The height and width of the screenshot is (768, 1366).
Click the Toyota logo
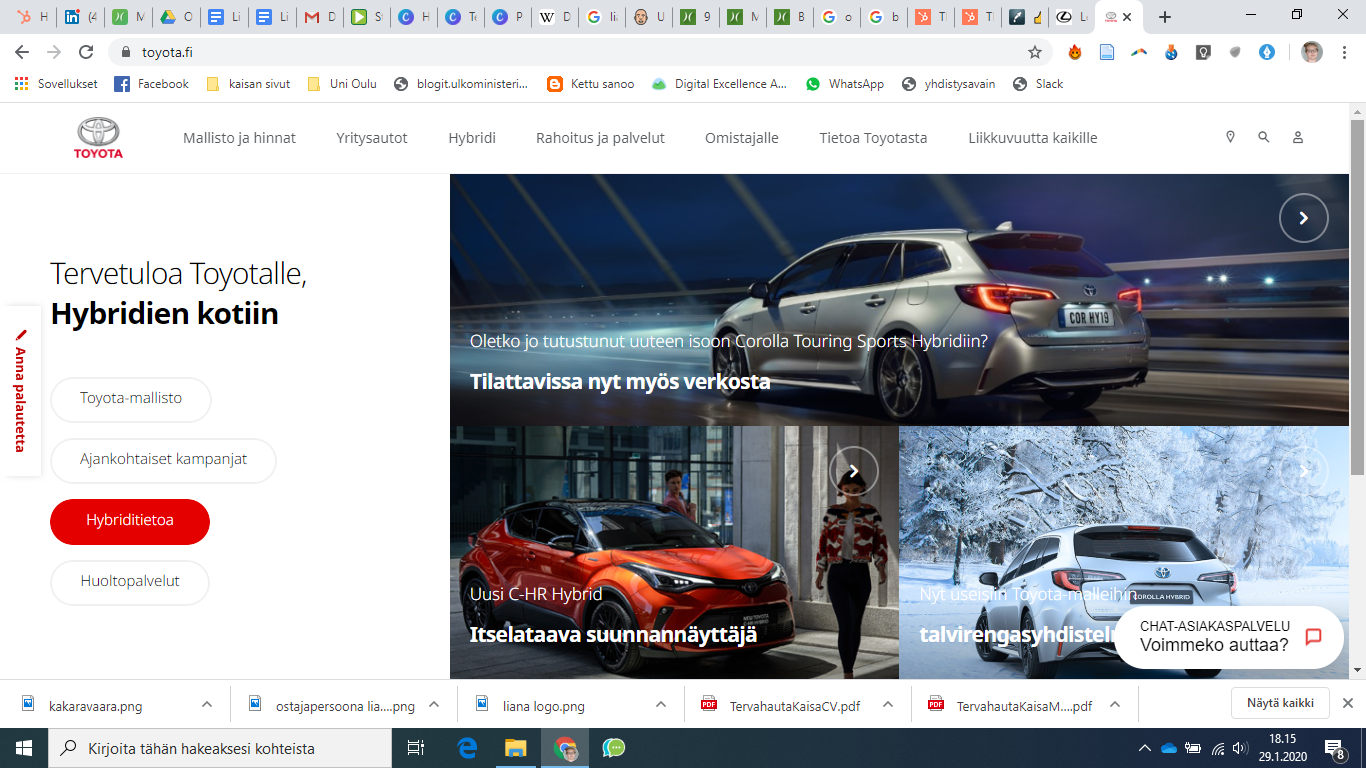pos(98,138)
